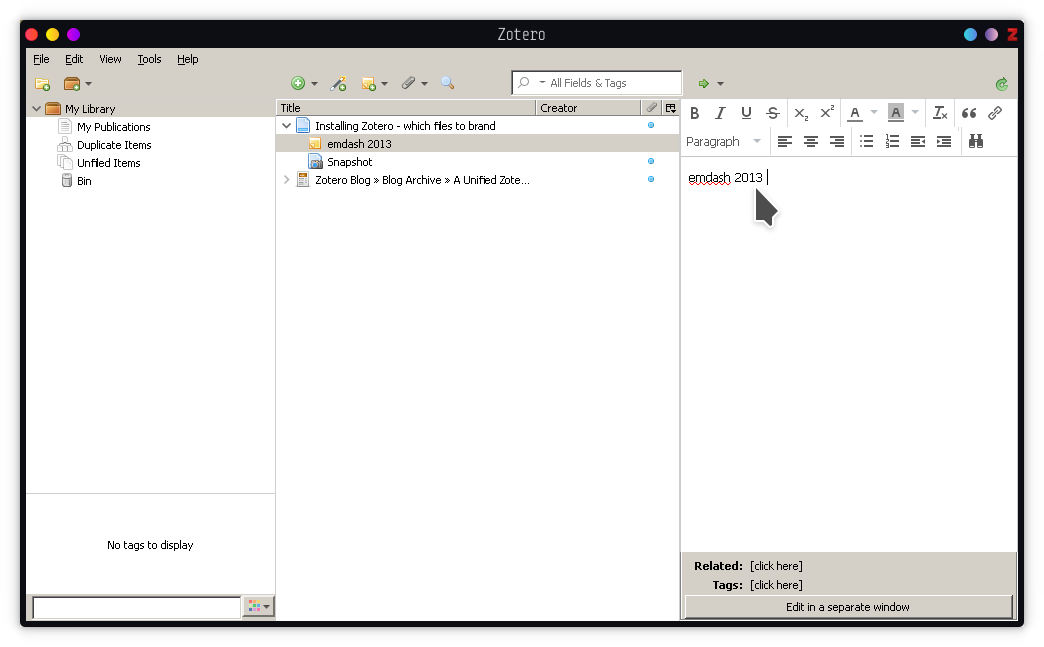
Task: Click the New Collection icon
Action: pos(42,84)
